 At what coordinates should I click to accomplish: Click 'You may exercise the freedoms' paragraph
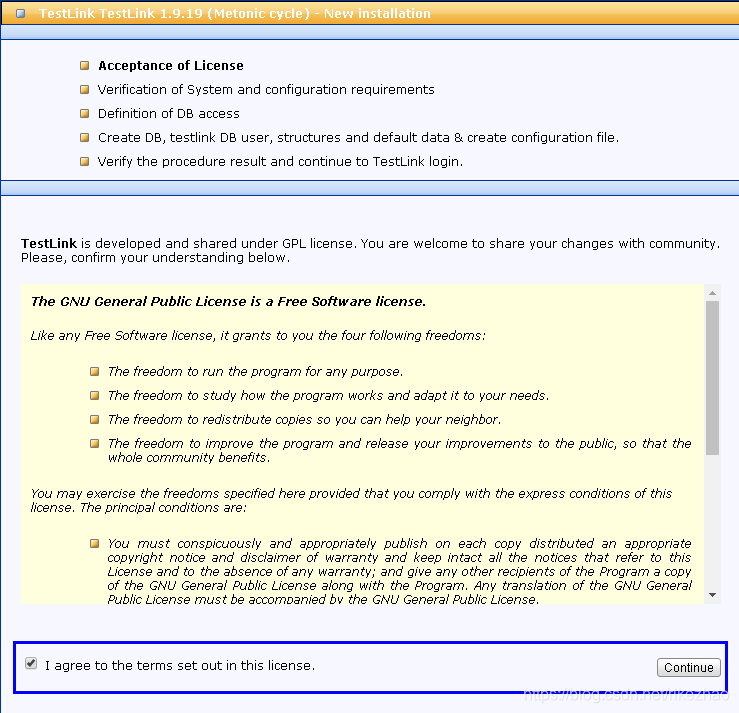[351, 500]
